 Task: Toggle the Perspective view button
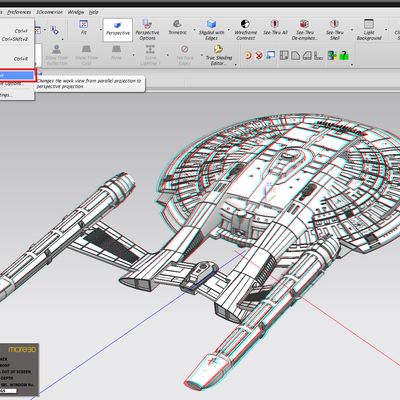pos(118,30)
